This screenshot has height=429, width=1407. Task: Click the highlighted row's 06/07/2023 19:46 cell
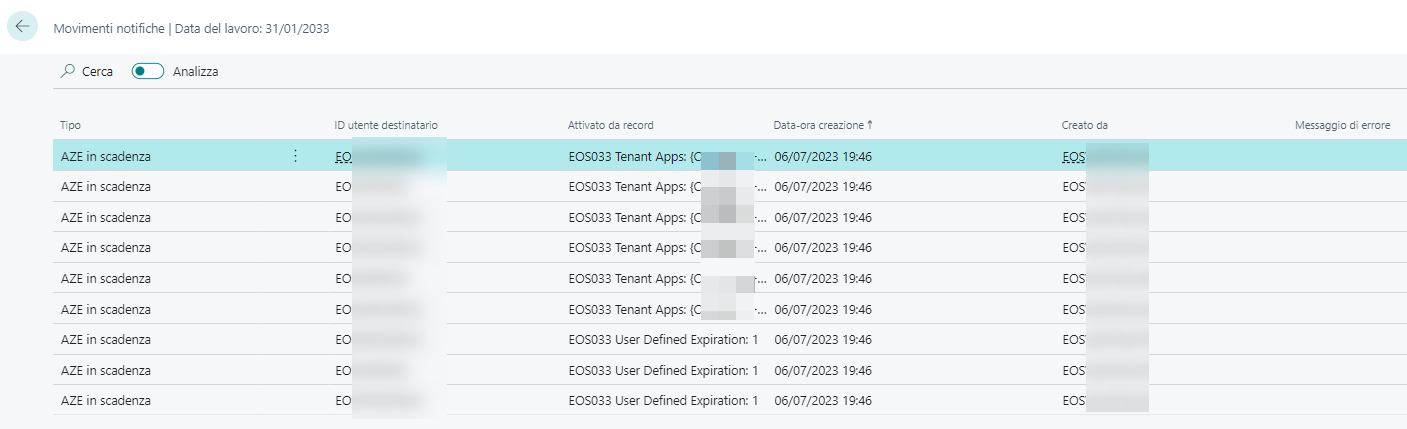click(x=823, y=157)
